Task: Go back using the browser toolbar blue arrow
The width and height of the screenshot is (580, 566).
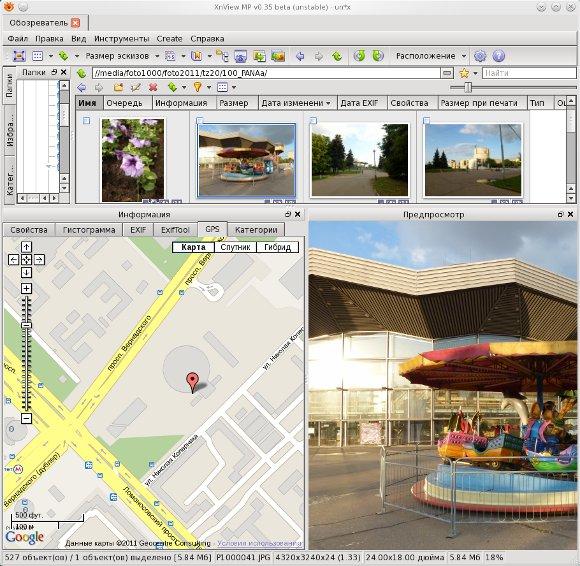Action: point(82,88)
